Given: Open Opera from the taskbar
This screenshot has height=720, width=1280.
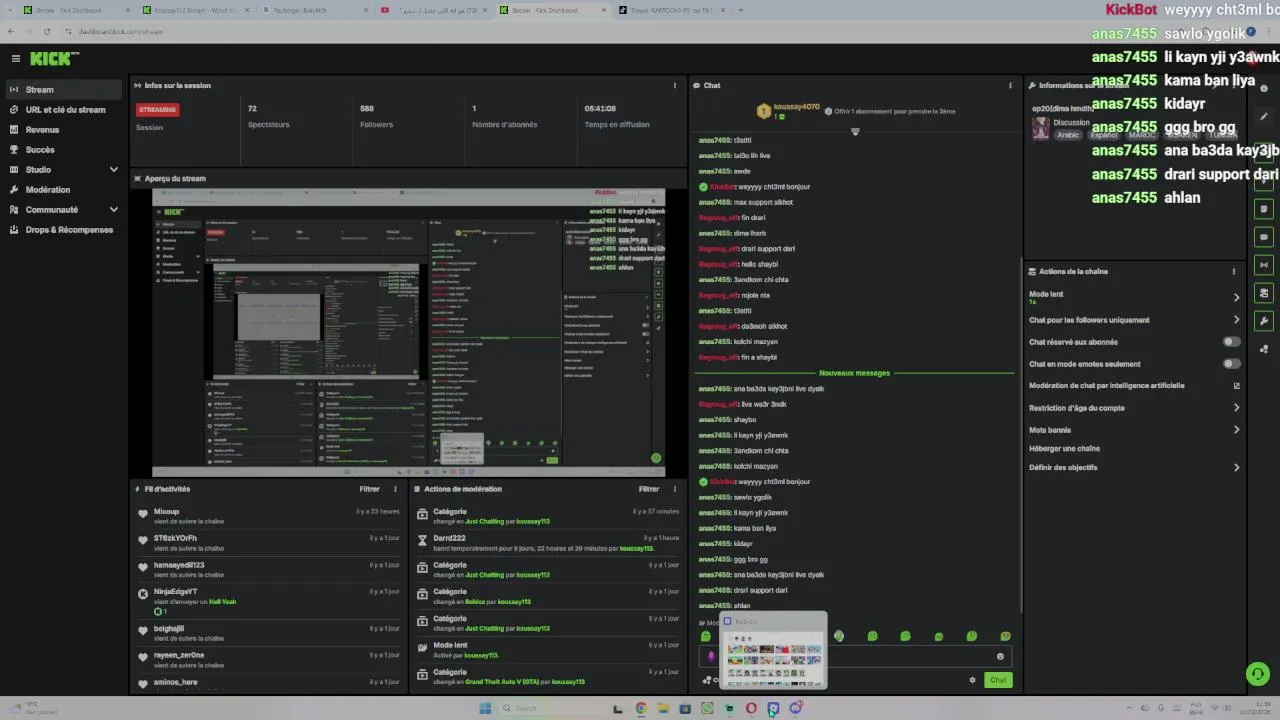Looking at the screenshot, I should [751, 708].
